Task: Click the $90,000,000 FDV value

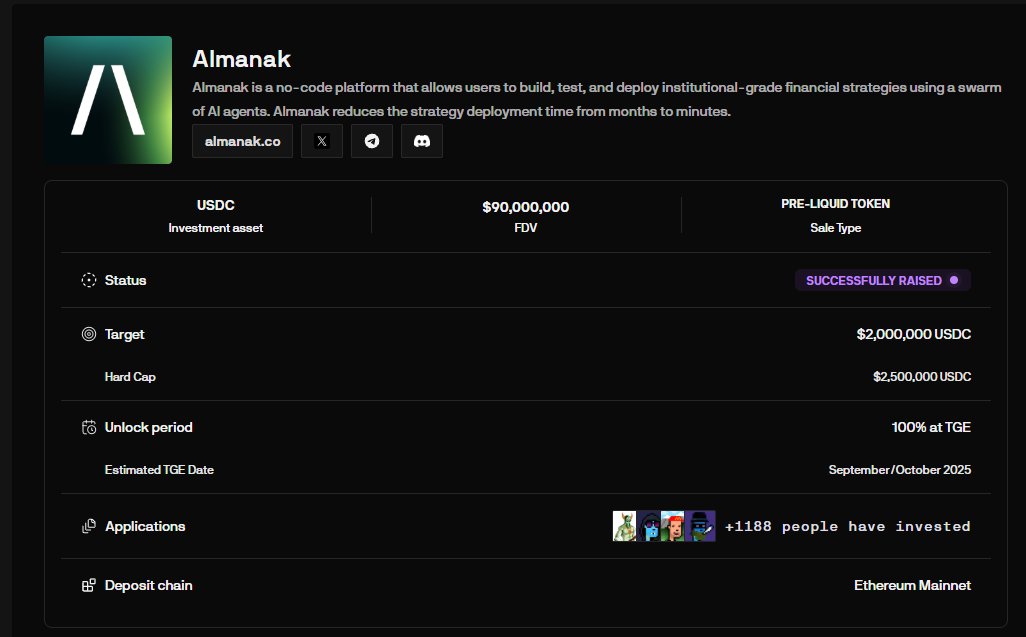Action: [x=525, y=207]
